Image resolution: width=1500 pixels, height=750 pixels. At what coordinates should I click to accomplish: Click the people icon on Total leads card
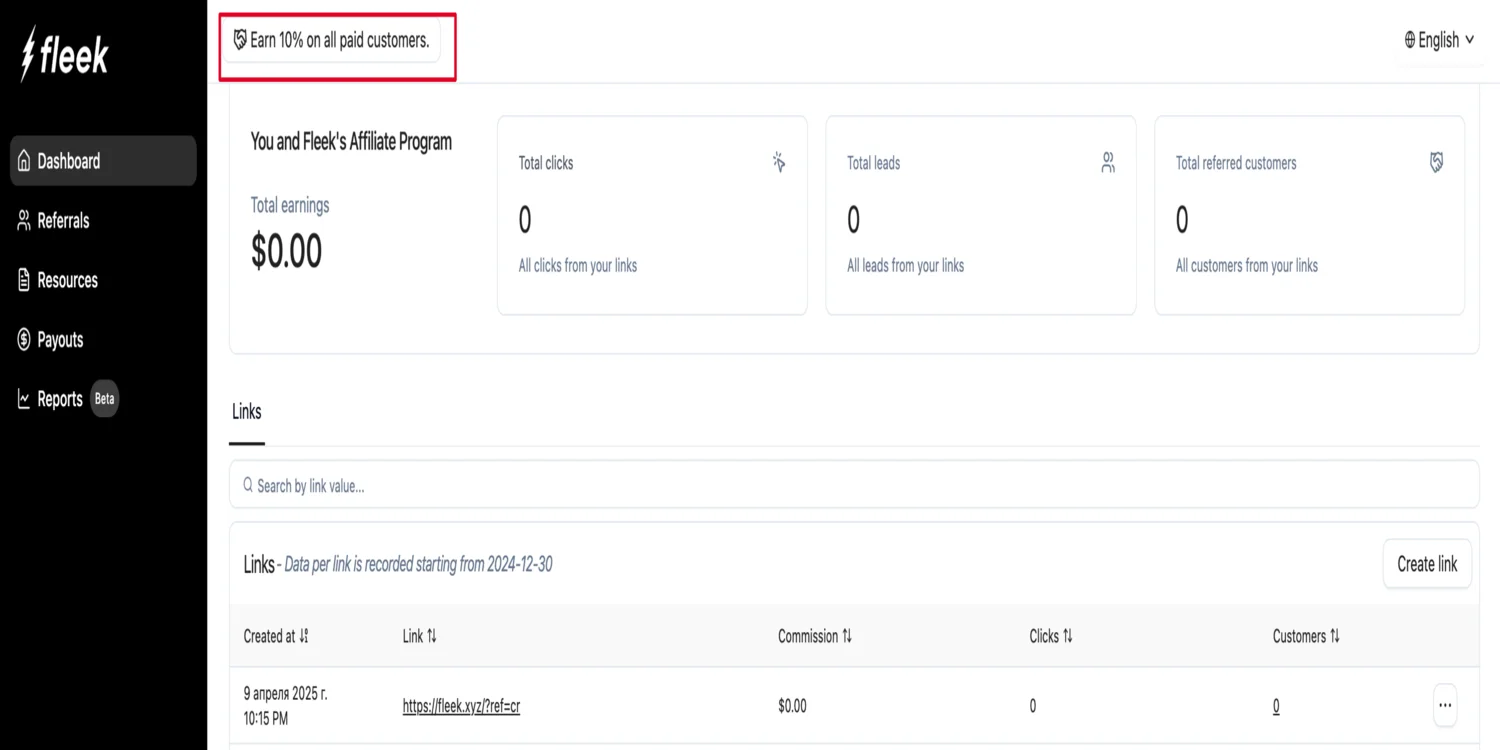point(1108,162)
